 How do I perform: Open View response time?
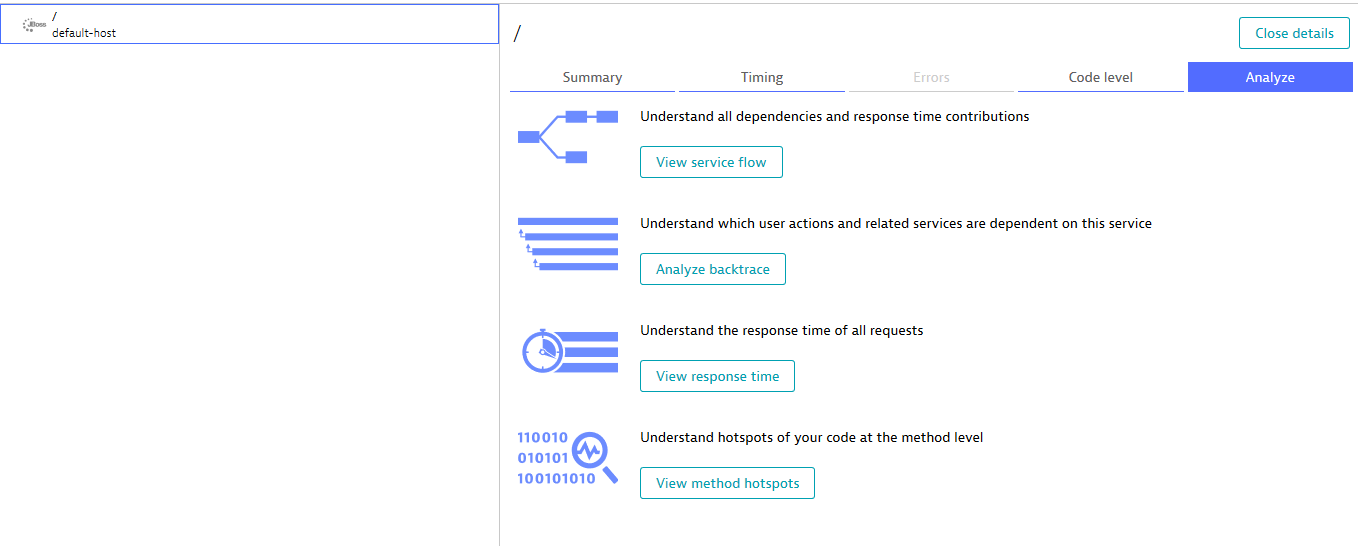pos(717,376)
